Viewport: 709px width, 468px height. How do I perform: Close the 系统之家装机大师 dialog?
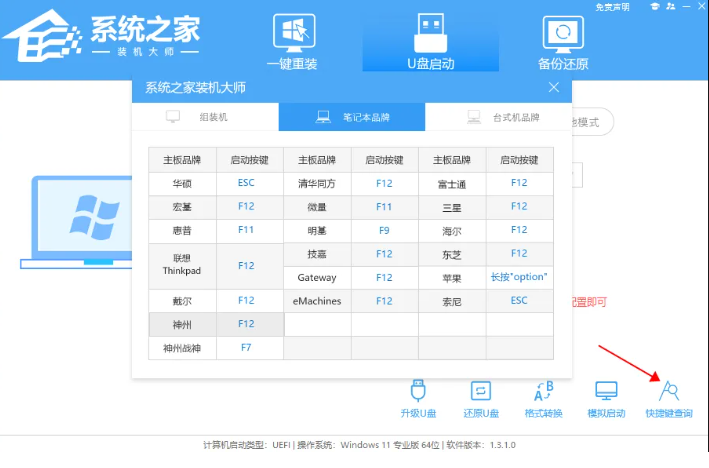(x=553, y=87)
